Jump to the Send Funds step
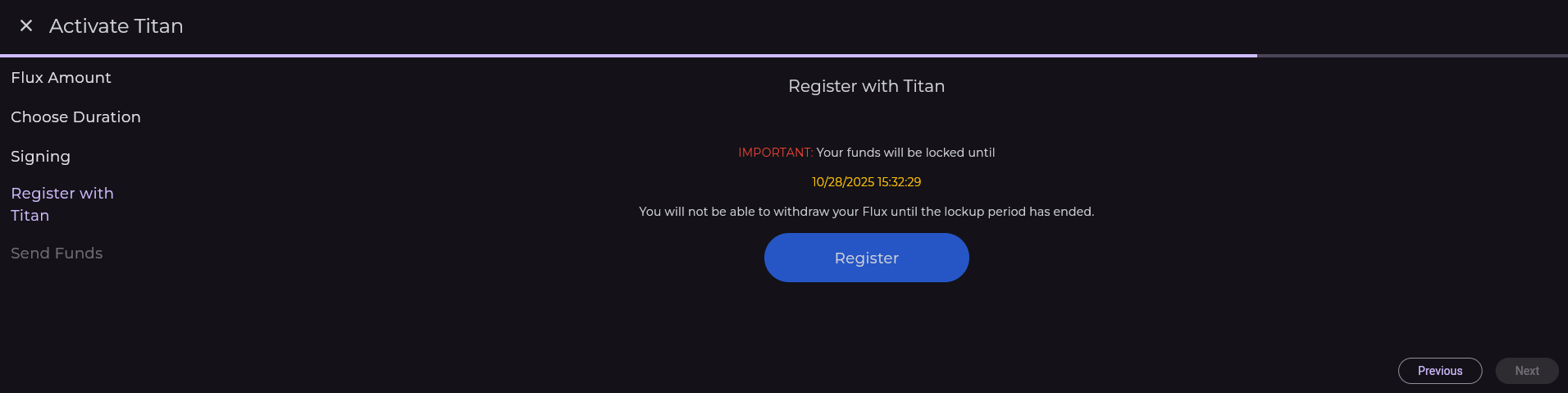The image size is (1568, 393). (x=57, y=254)
